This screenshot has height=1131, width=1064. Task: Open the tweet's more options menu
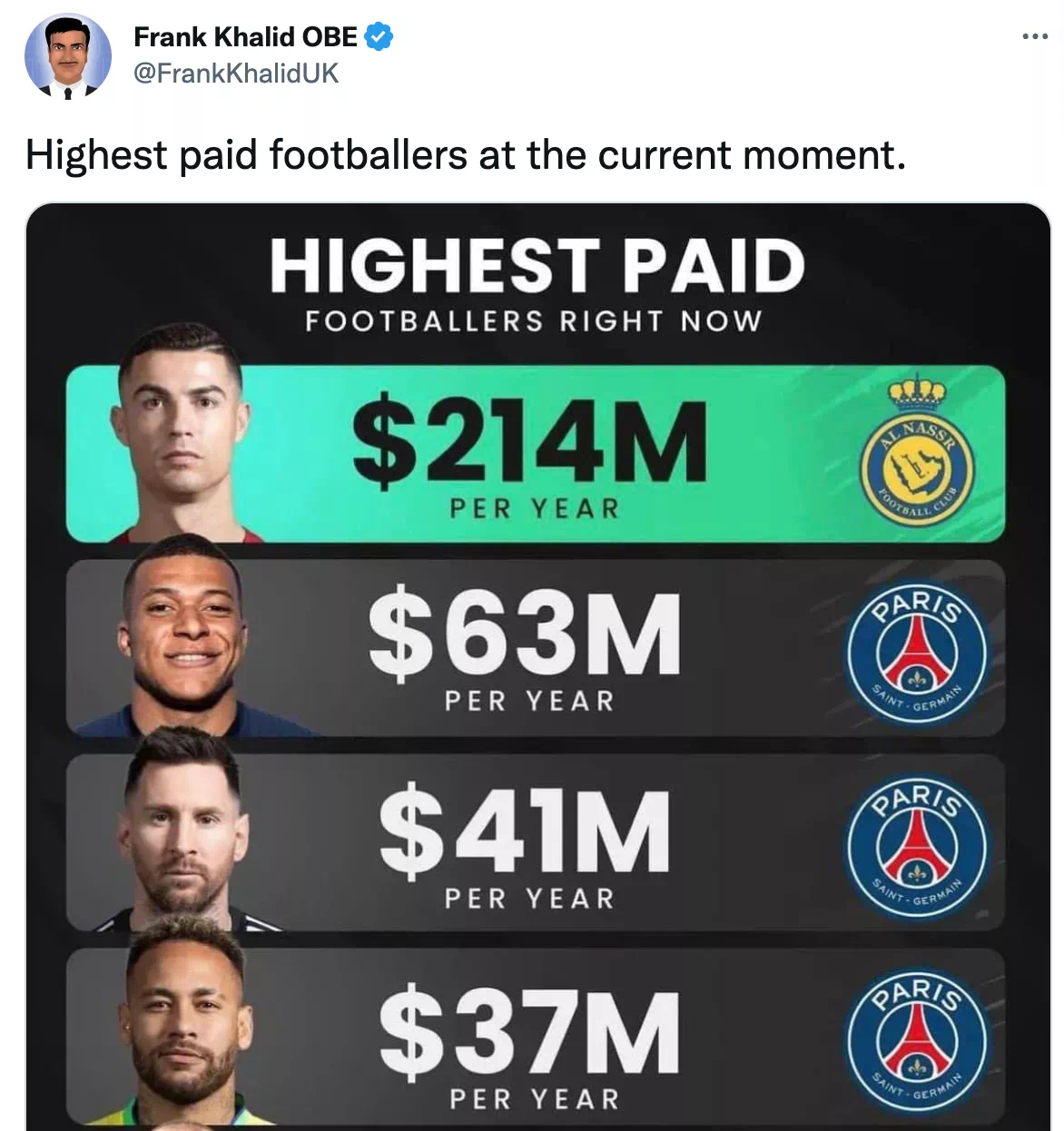[x=1035, y=37]
